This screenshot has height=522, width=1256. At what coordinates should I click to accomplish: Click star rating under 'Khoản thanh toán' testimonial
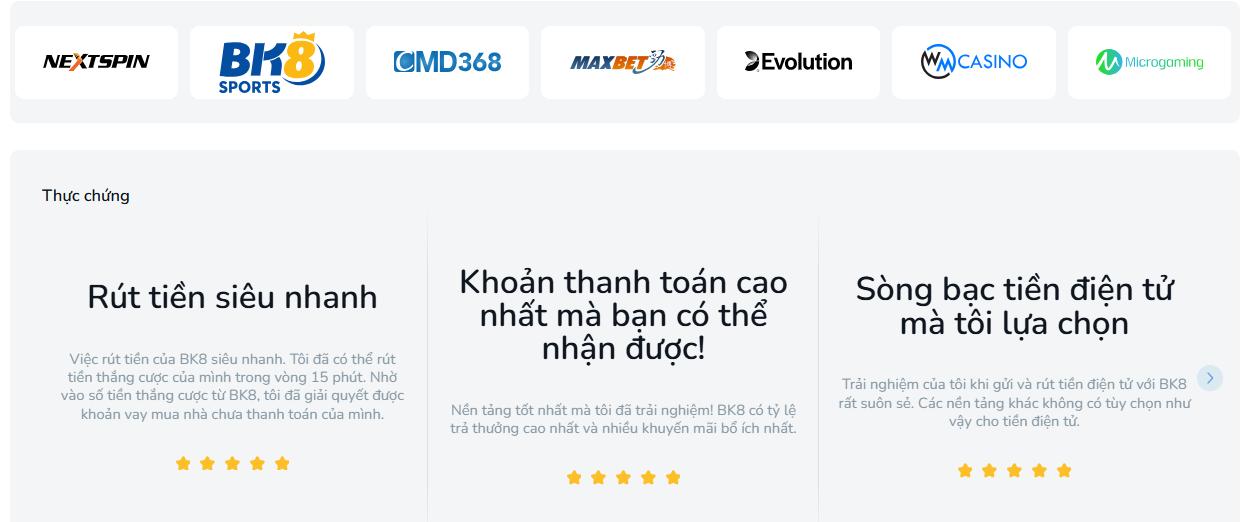623,478
